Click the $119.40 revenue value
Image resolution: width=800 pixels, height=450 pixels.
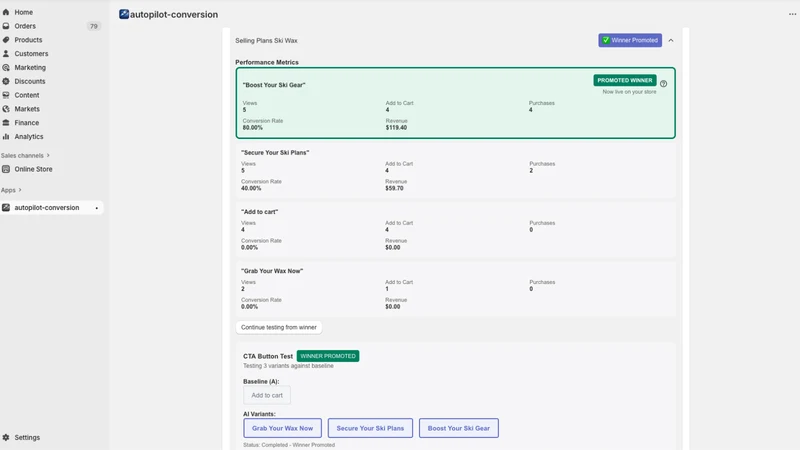pos(396,128)
